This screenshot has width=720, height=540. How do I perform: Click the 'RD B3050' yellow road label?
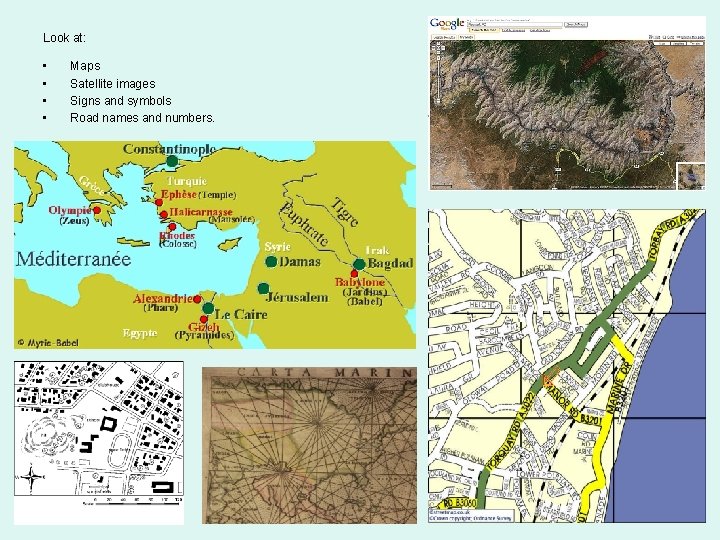pyautogui.click(x=458, y=503)
